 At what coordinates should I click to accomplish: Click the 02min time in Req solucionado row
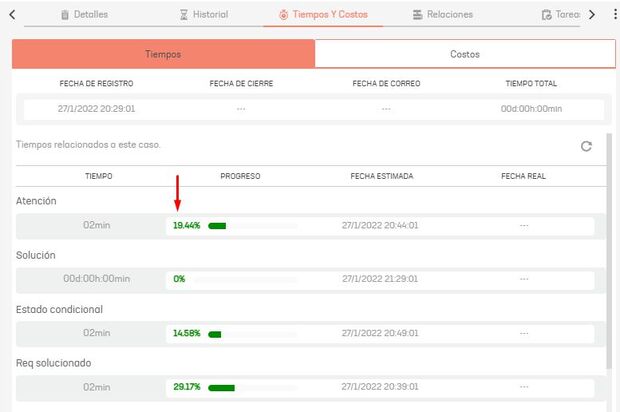tap(96, 387)
